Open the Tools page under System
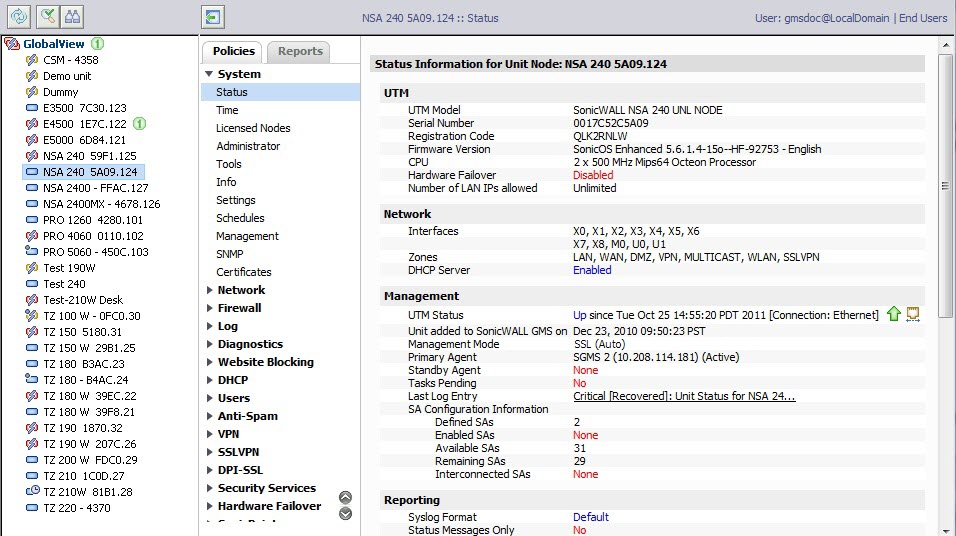Screen dimensions: 956x536 tap(229, 164)
